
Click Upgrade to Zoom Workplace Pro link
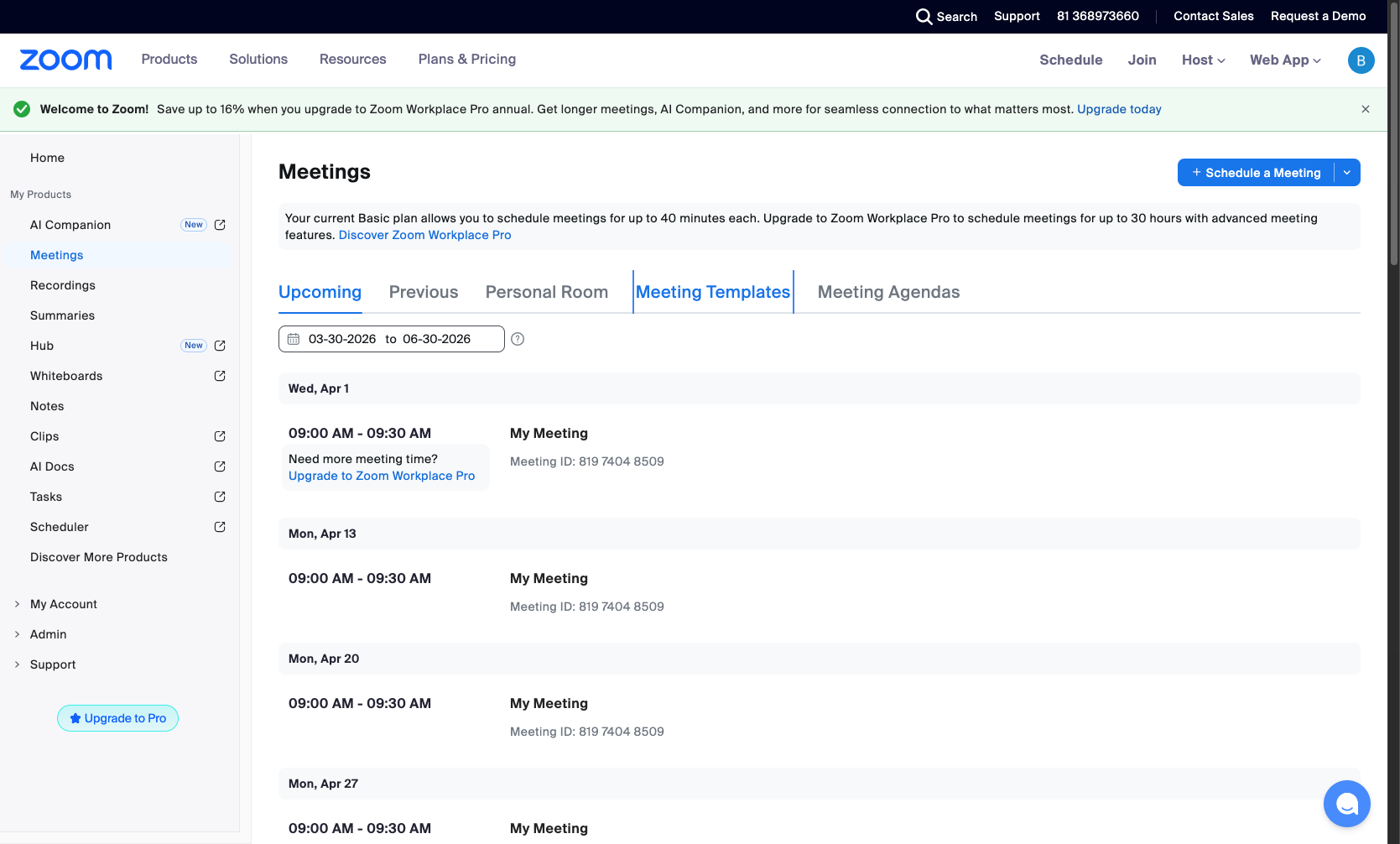click(382, 476)
